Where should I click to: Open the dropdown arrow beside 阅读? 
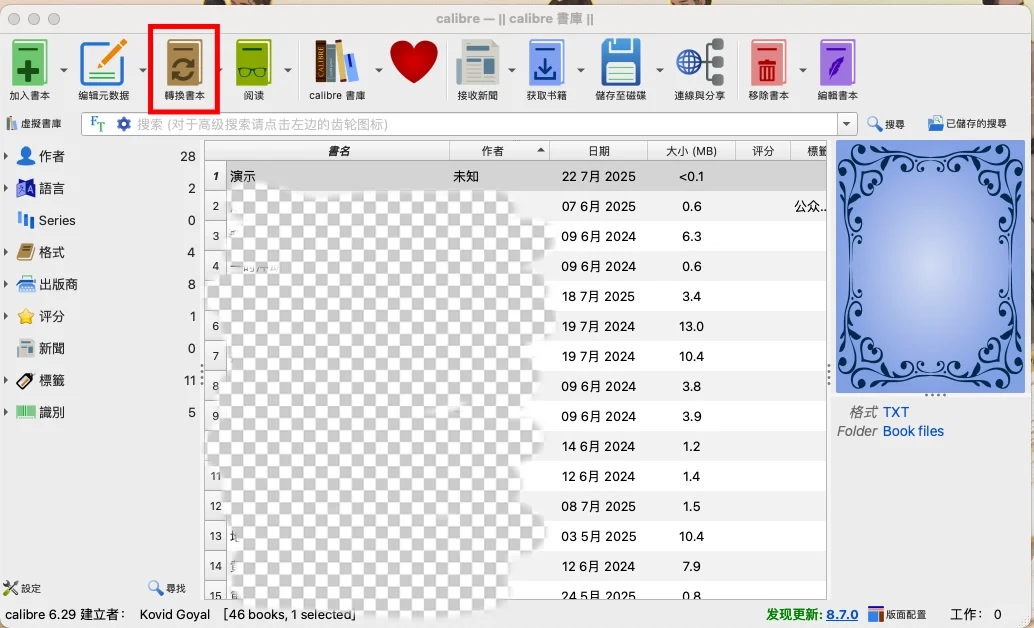288,70
